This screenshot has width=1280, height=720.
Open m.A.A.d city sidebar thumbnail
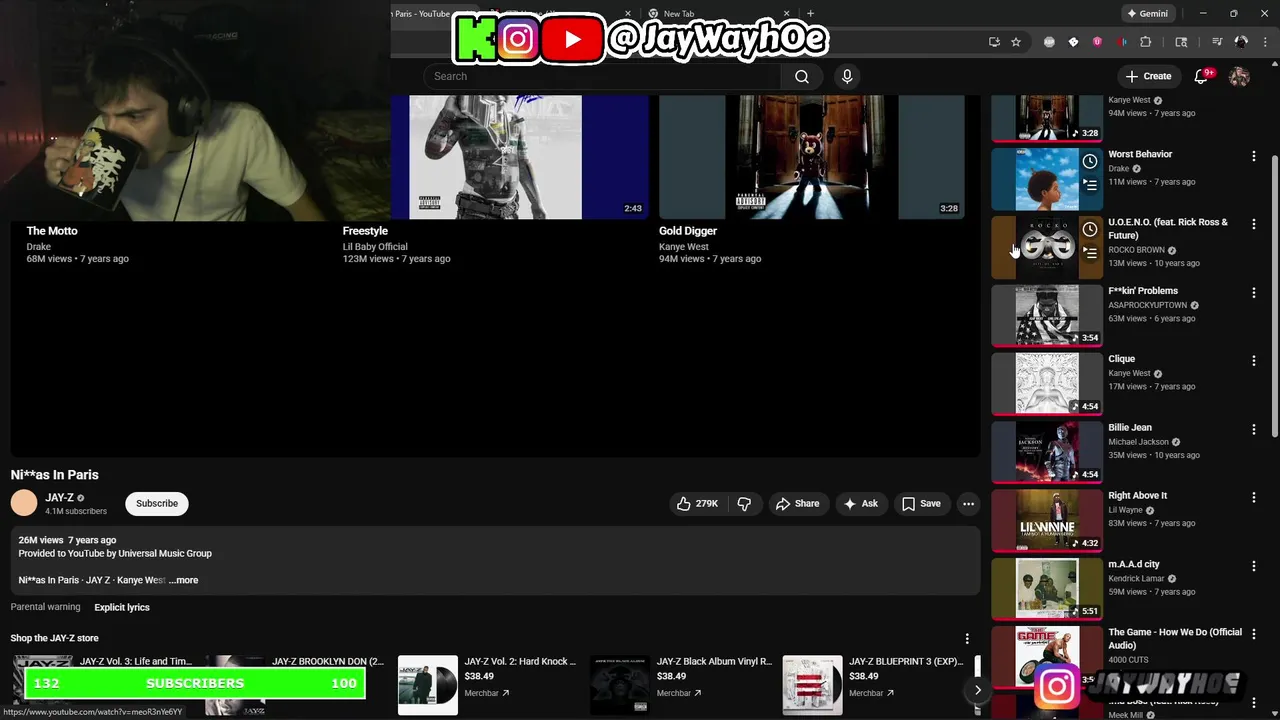tap(1047, 588)
